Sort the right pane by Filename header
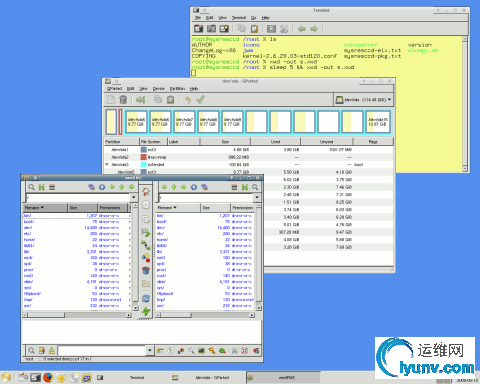The image size is (480, 384). tap(178, 207)
